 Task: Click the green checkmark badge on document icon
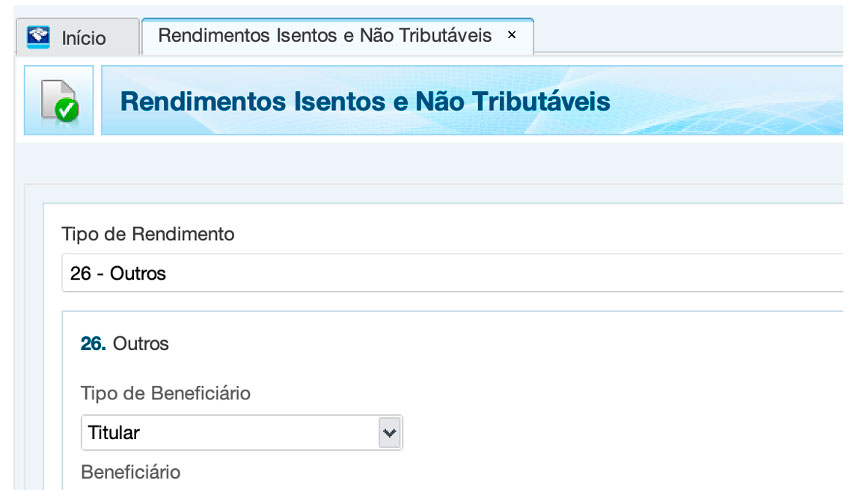67,111
